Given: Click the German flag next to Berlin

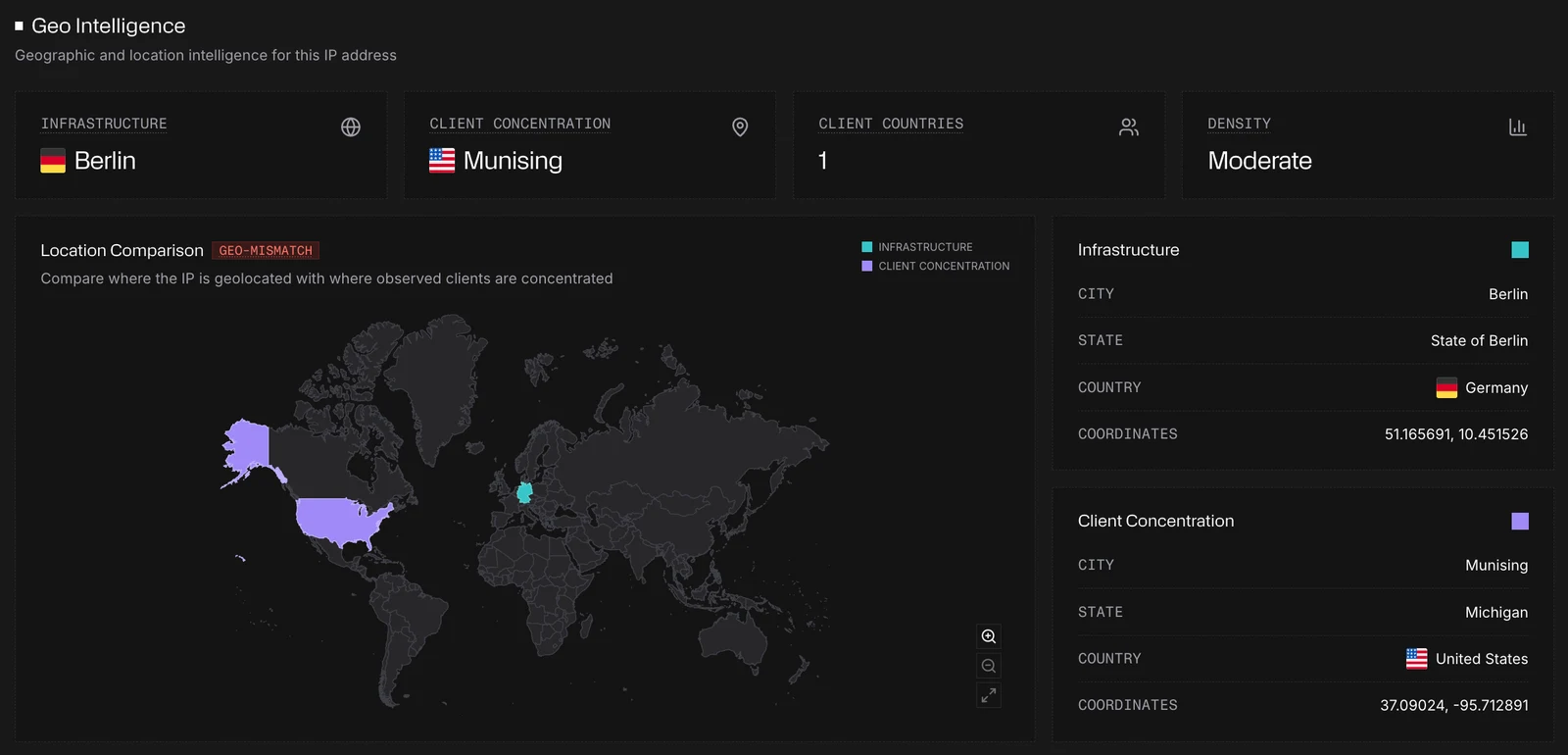Looking at the screenshot, I should (53, 161).
